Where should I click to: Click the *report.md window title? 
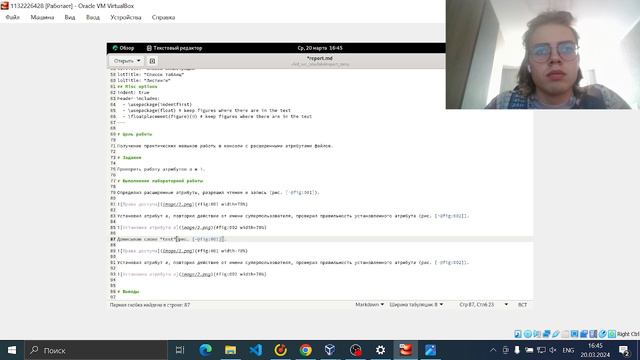point(320,58)
